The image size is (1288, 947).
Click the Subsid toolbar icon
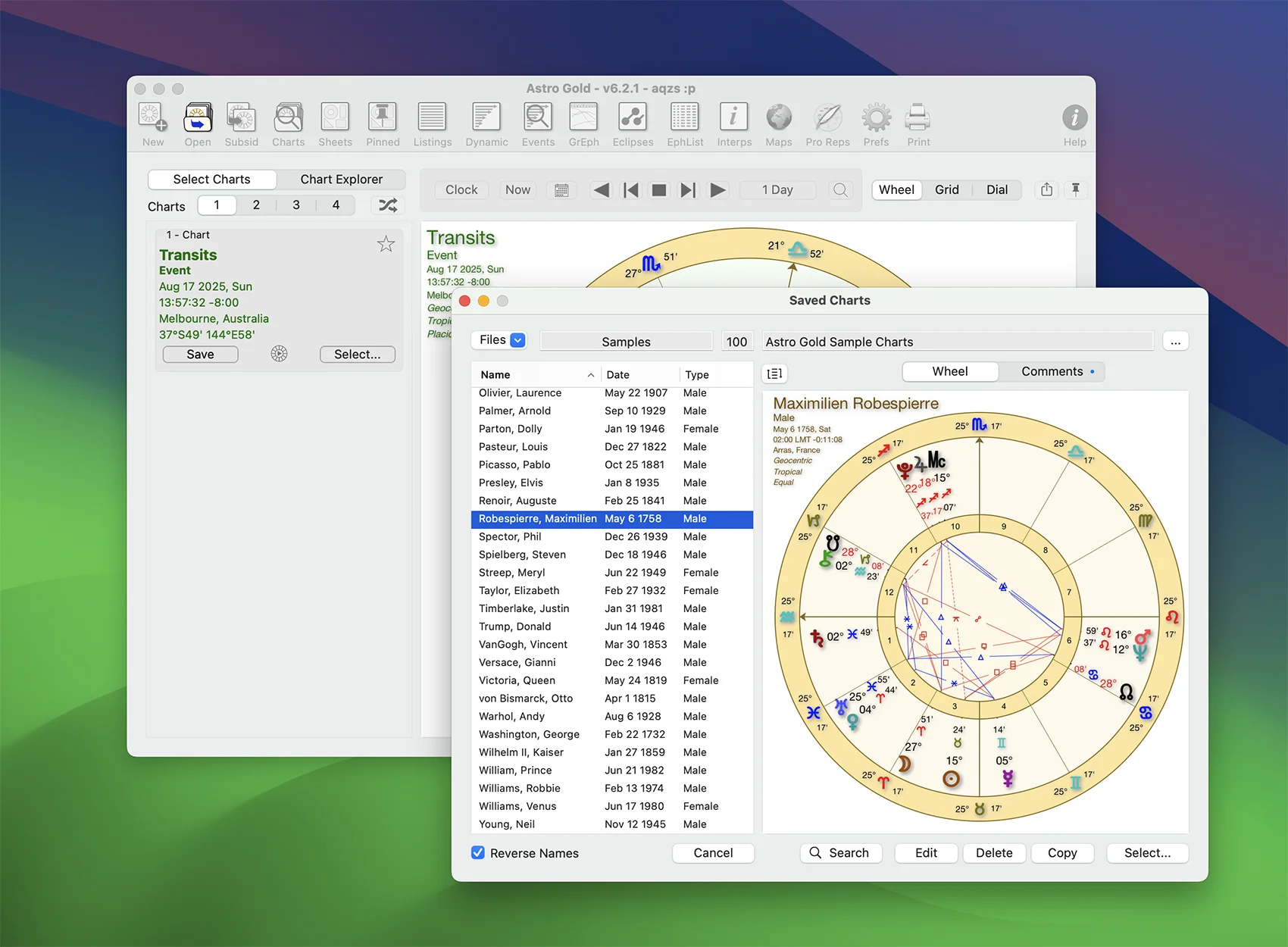click(242, 118)
